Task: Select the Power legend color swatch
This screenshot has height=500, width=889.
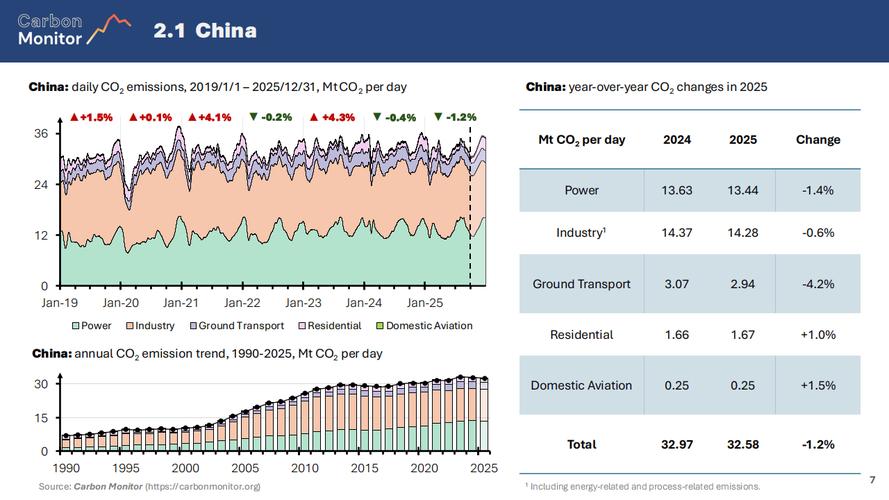Action: click(x=75, y=325)
